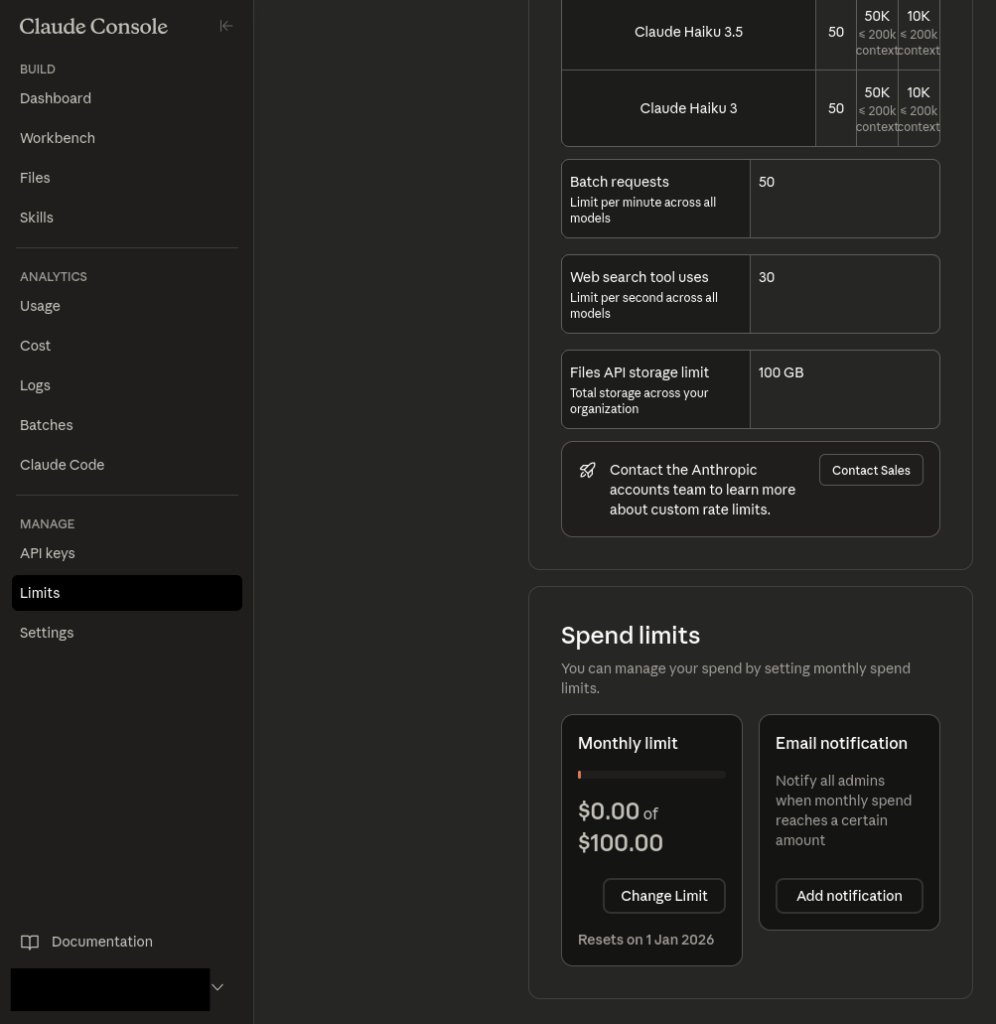Open the Cost page
996x1024 pixels.
coord(35,346)
